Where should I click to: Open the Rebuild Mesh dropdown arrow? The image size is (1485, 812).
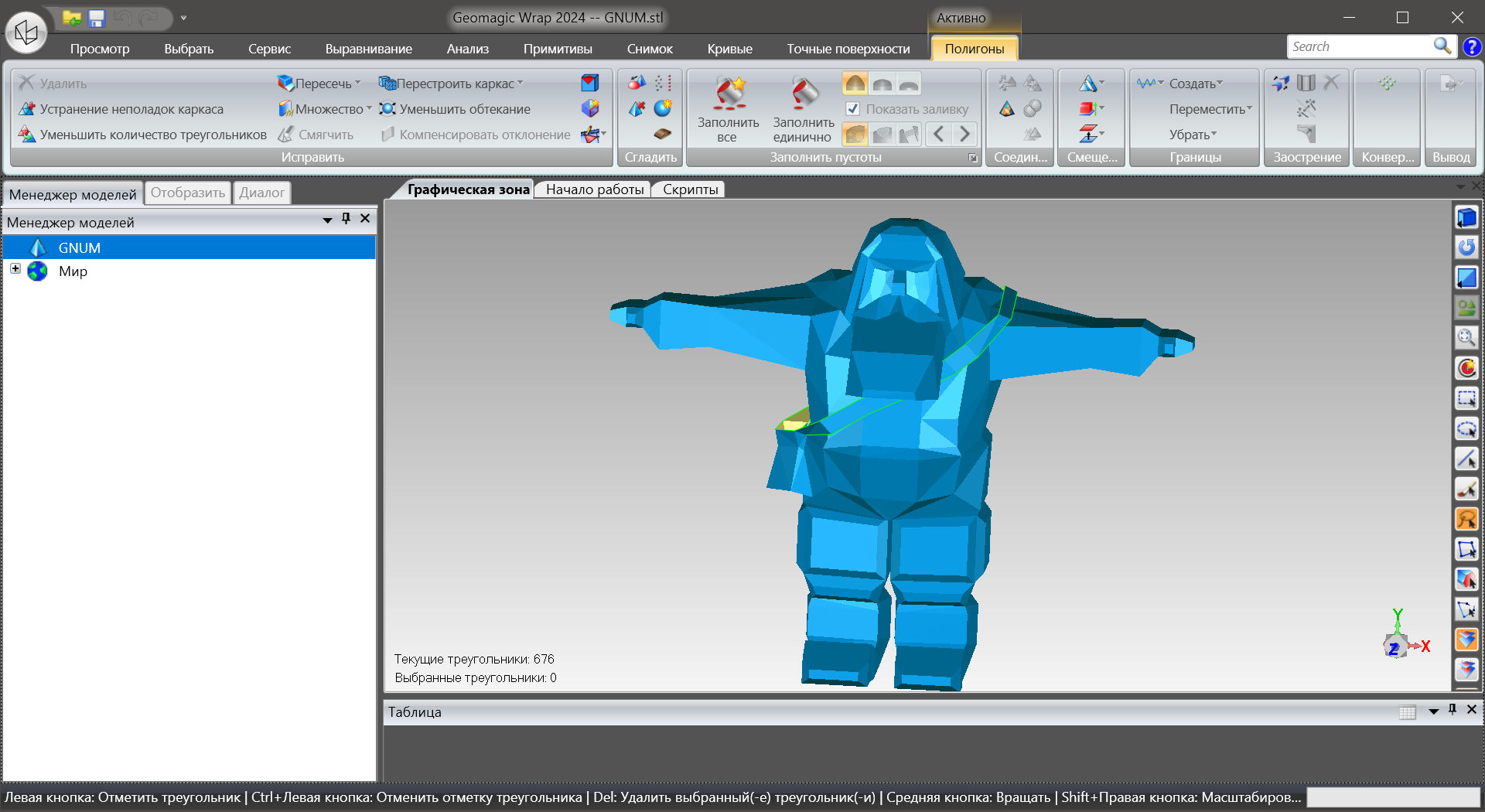521,84
